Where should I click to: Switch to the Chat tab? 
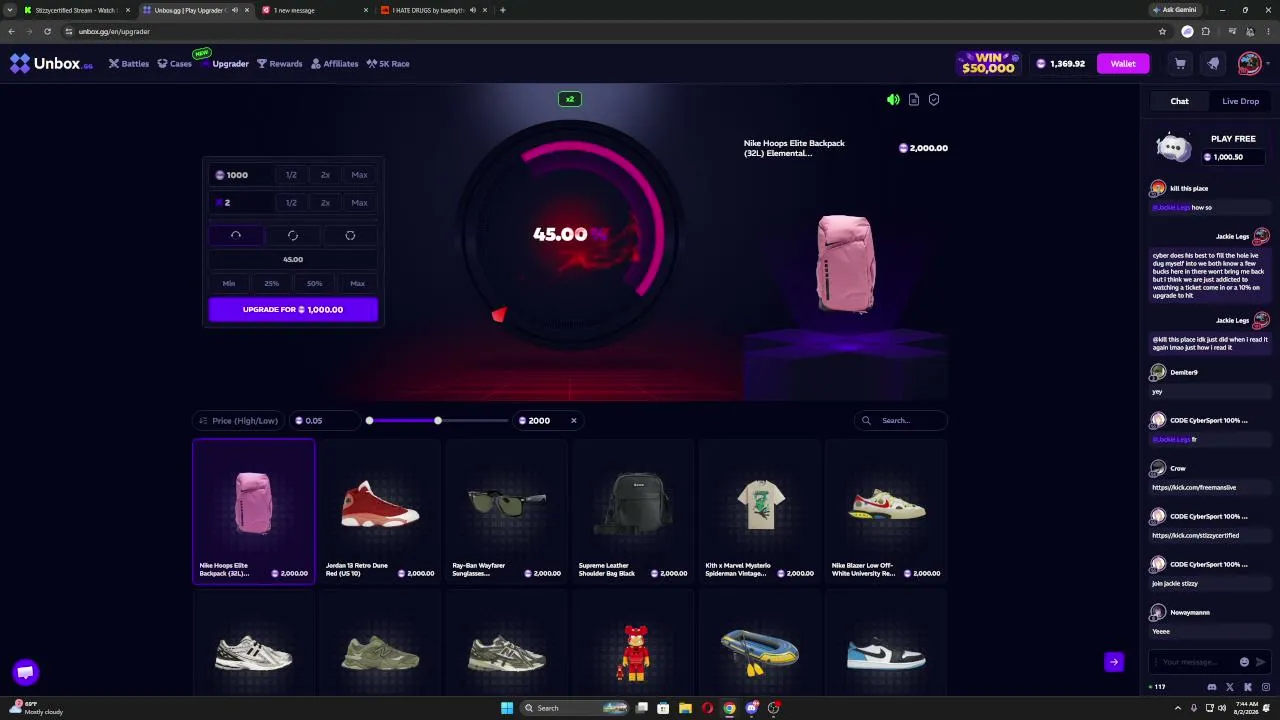(x=1179, y=101)
